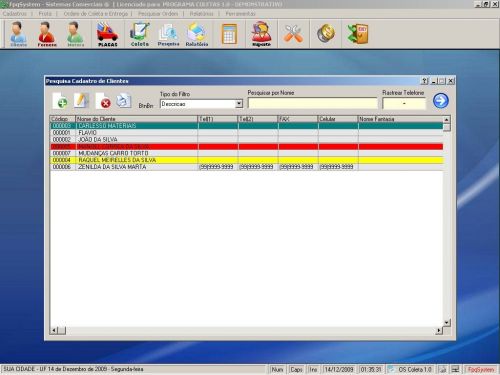Click the Caps indicator in status bar
500x375 pixels.
296,369
